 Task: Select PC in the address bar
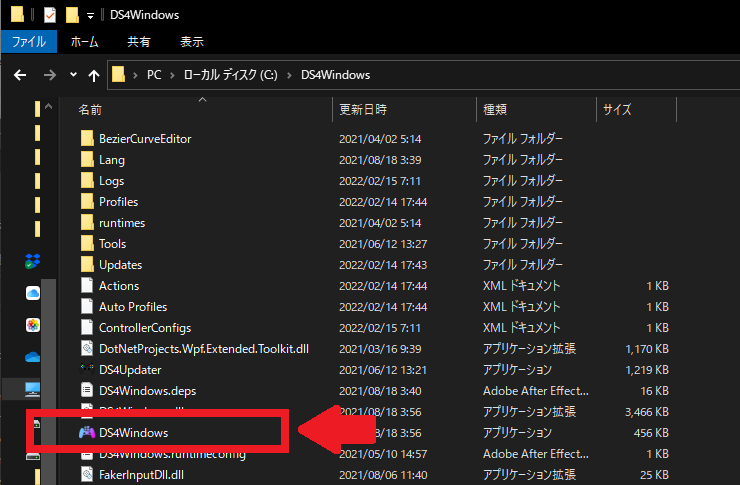point(154,75)
